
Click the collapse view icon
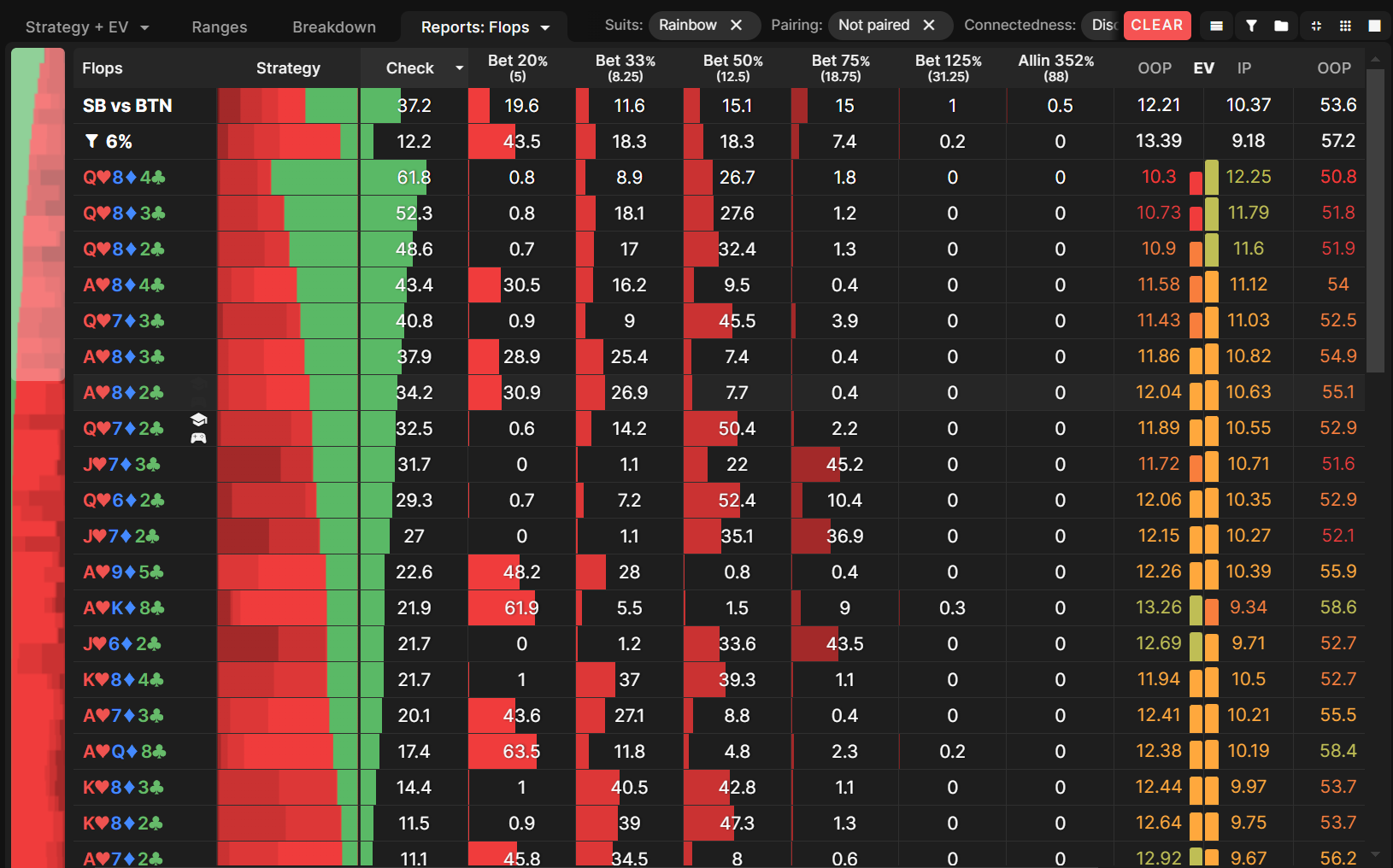point(1316,26)
